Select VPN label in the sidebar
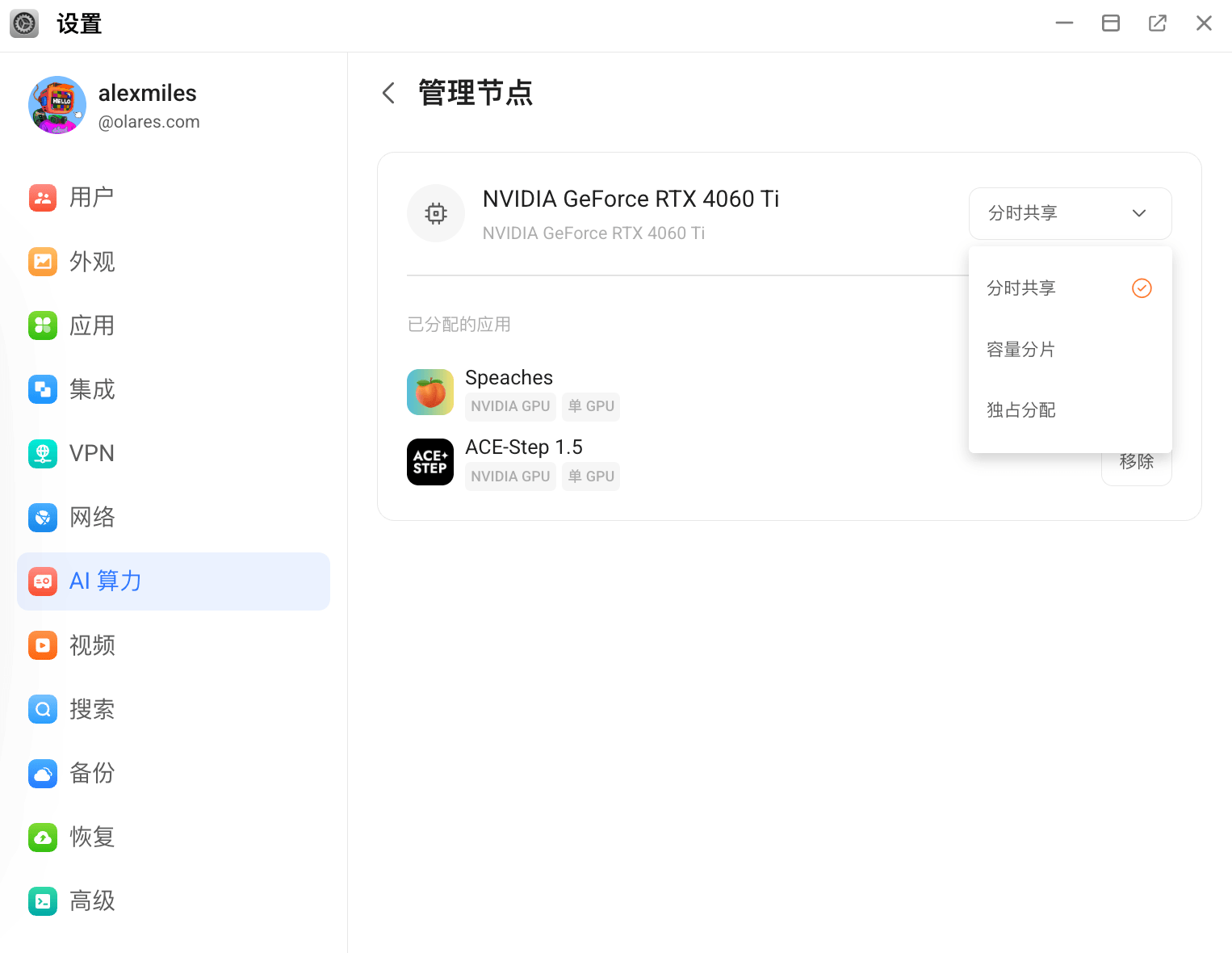This screenshot has height=953, width=1232. (x=92, y=453)
